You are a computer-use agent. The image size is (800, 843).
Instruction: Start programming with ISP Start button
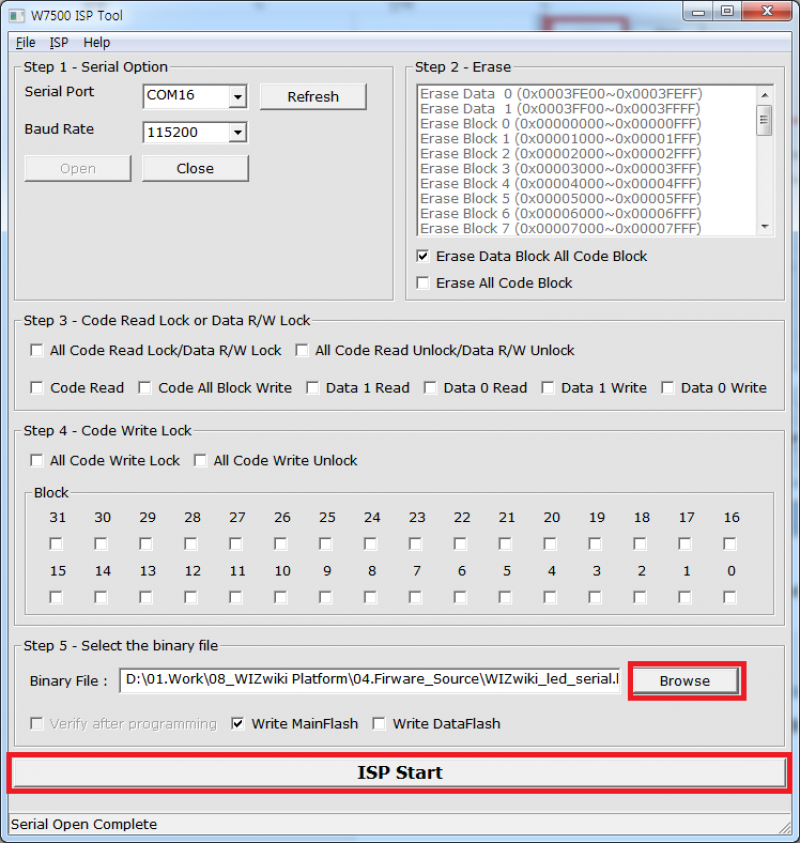pos(399,773)
